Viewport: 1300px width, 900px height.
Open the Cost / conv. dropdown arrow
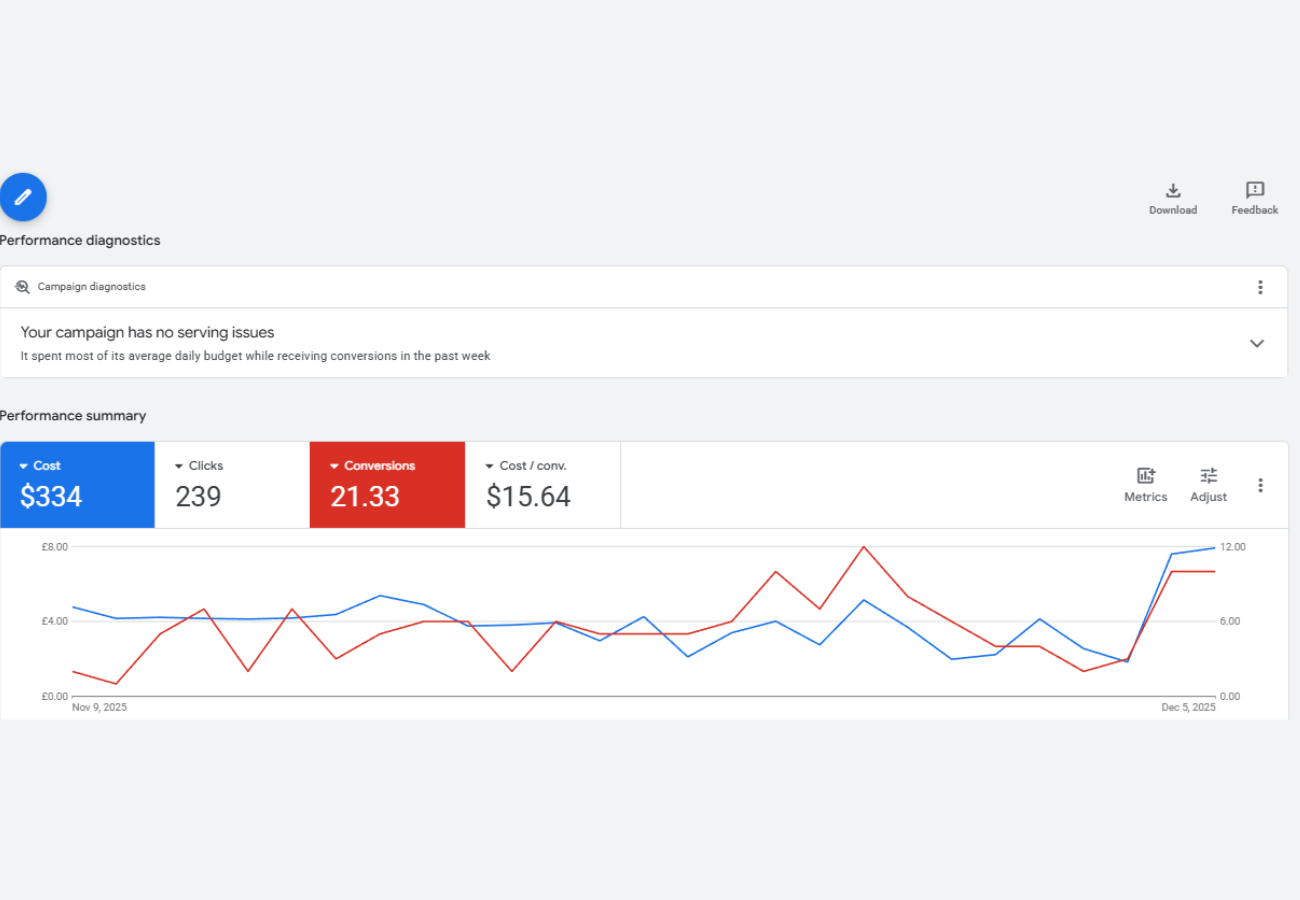490,466
